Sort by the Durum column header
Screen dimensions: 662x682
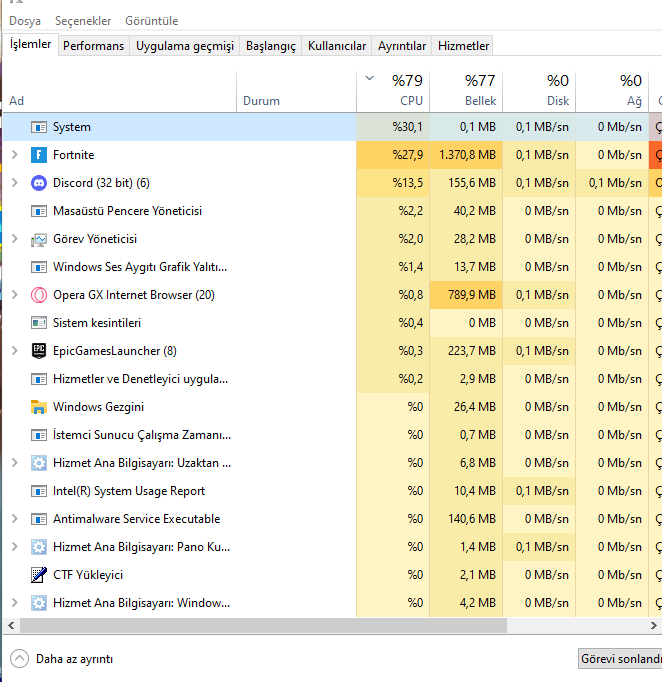[297, 91]
